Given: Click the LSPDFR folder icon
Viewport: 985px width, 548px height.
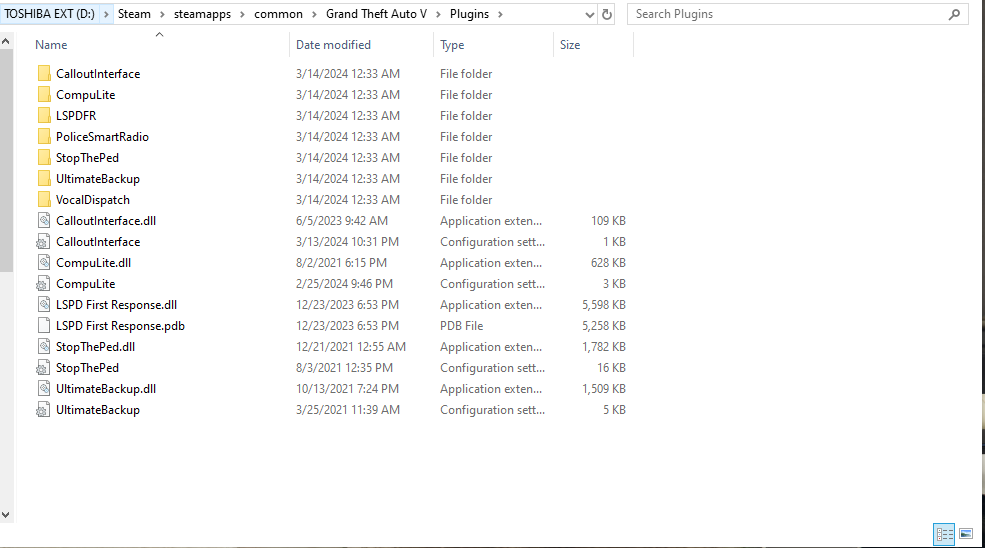Looking at the screenshot, I should (x=44, y=116).
